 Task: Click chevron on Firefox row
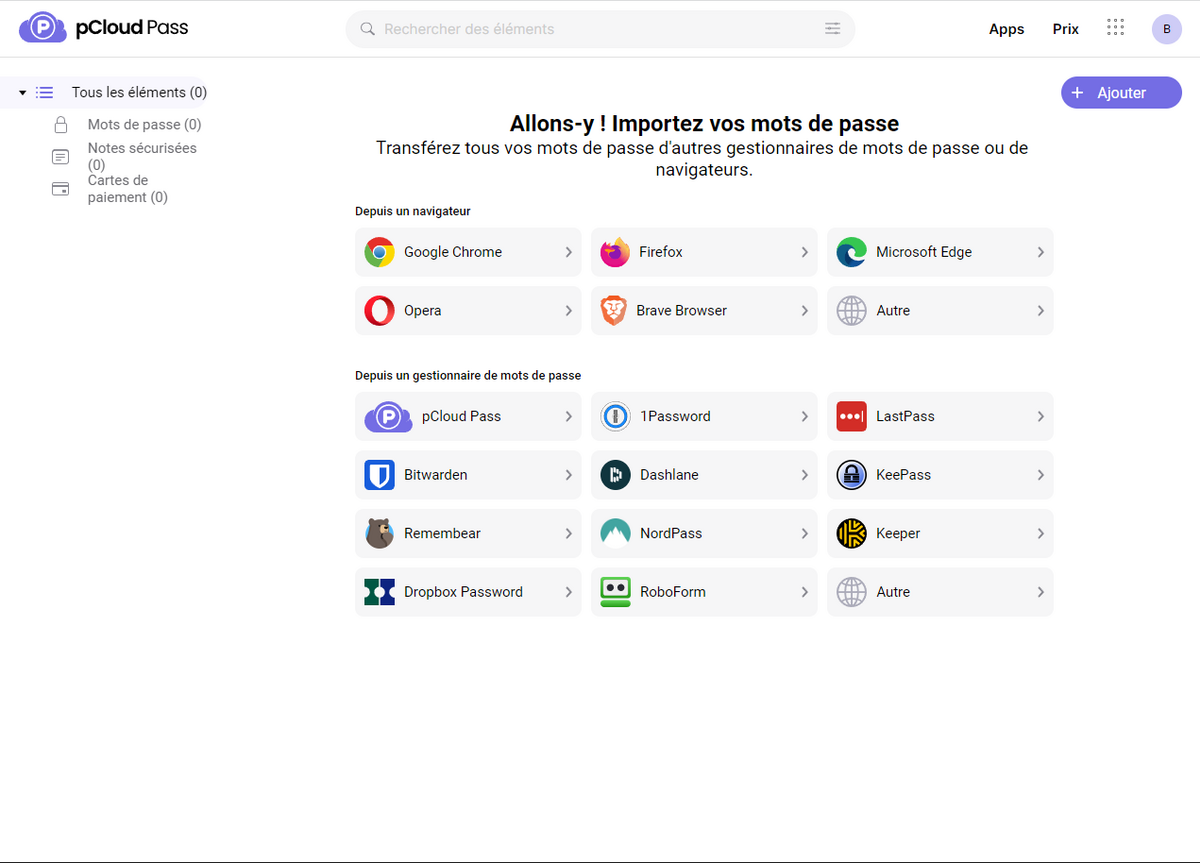coord(804,252)
